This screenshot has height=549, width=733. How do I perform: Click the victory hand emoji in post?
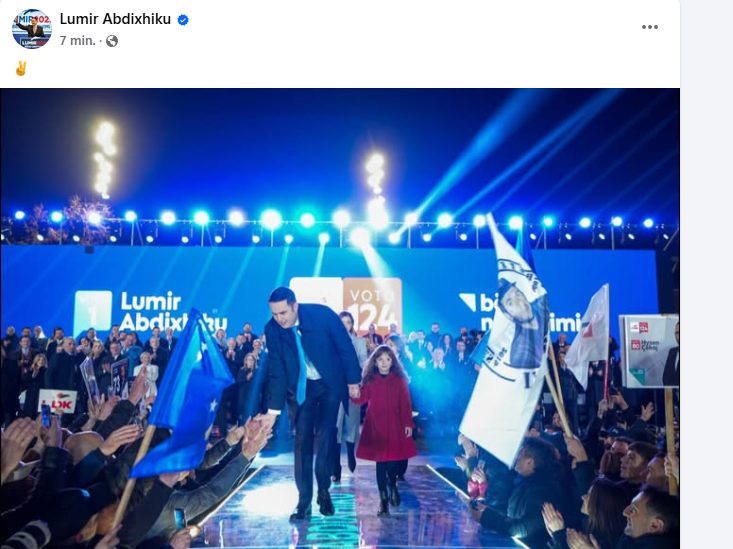[x=21, y=68]
